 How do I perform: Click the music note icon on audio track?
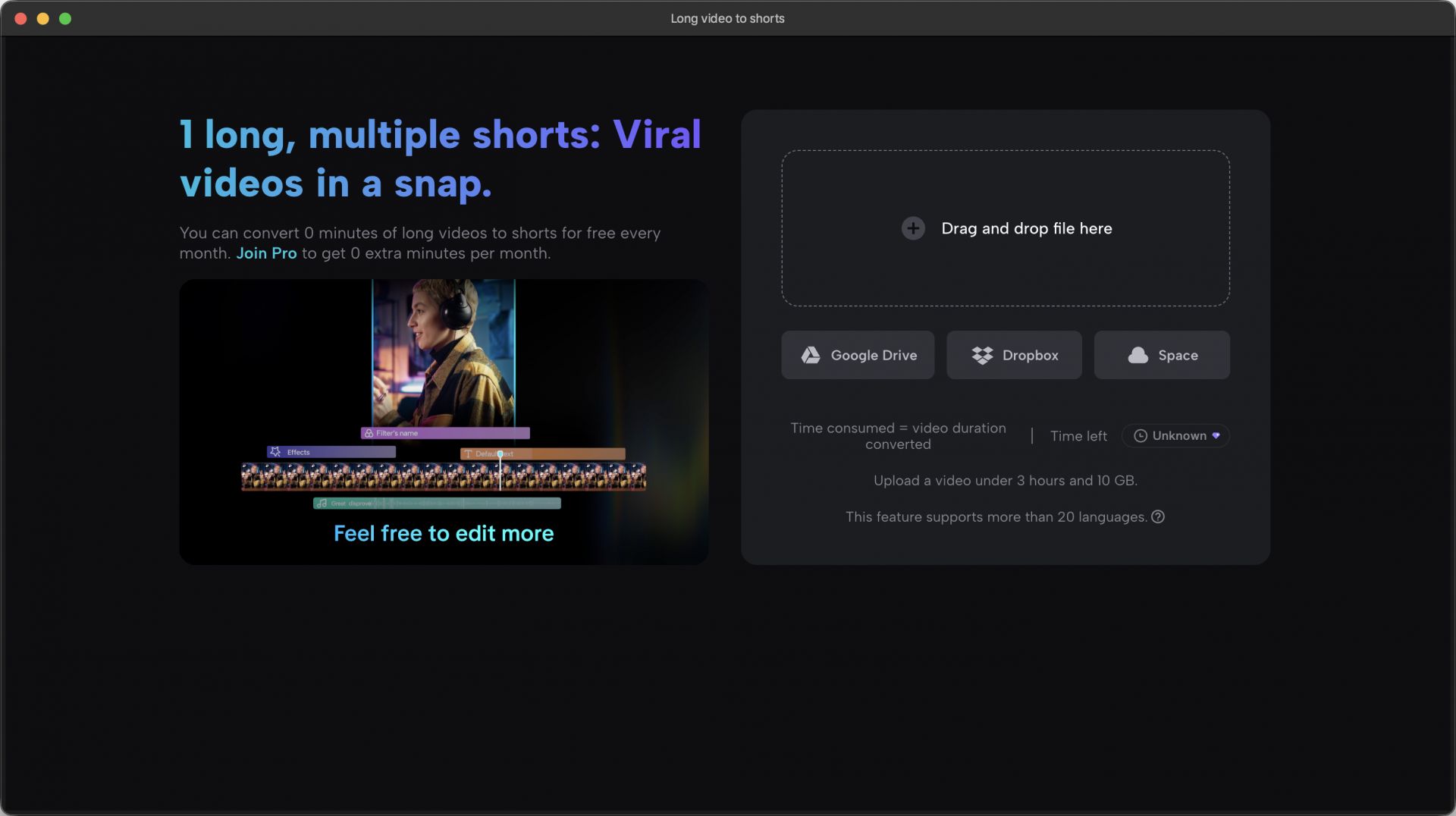[322, 504]
